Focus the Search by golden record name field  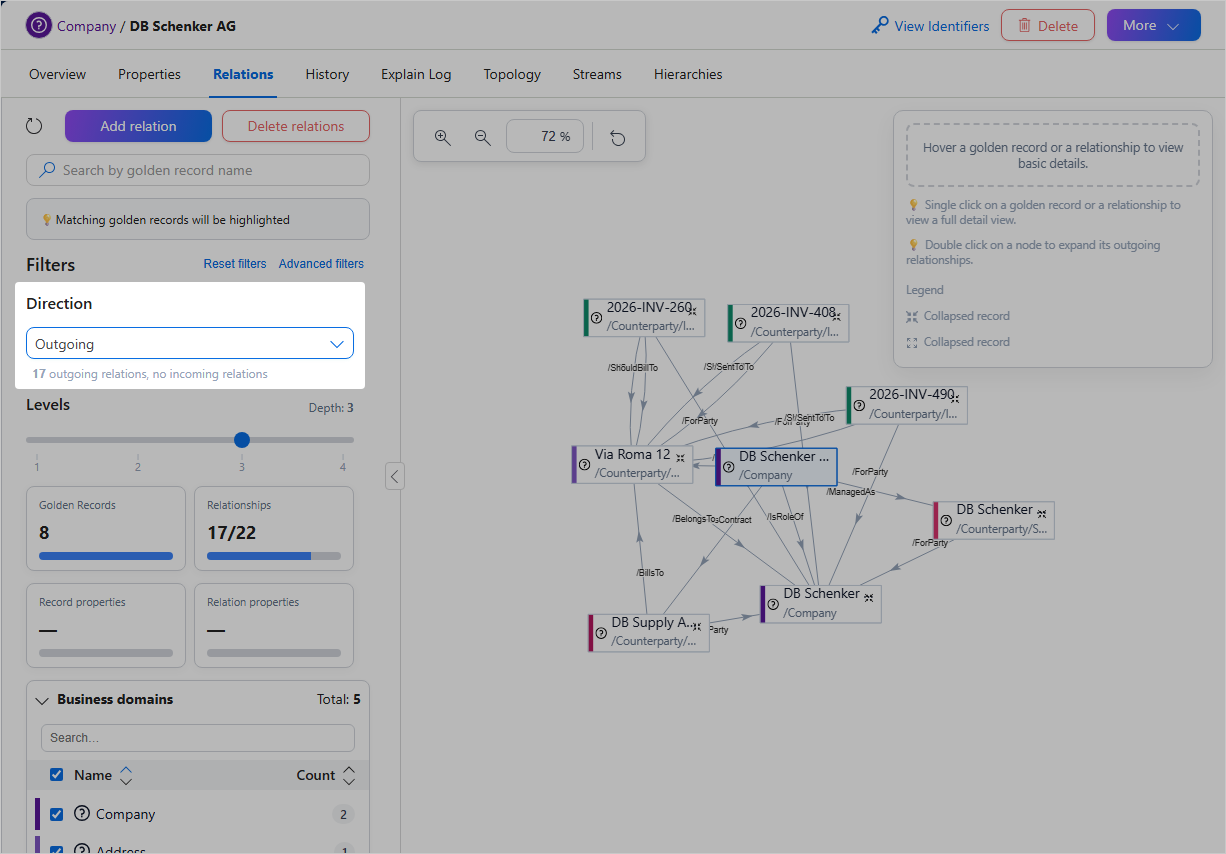tap(198, 170)
